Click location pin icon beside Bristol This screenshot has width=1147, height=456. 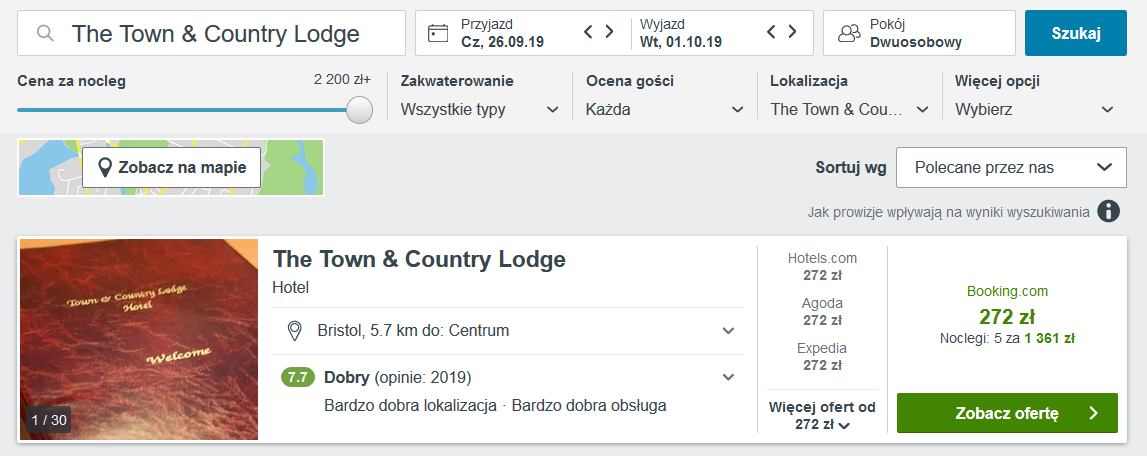(295, 331)
